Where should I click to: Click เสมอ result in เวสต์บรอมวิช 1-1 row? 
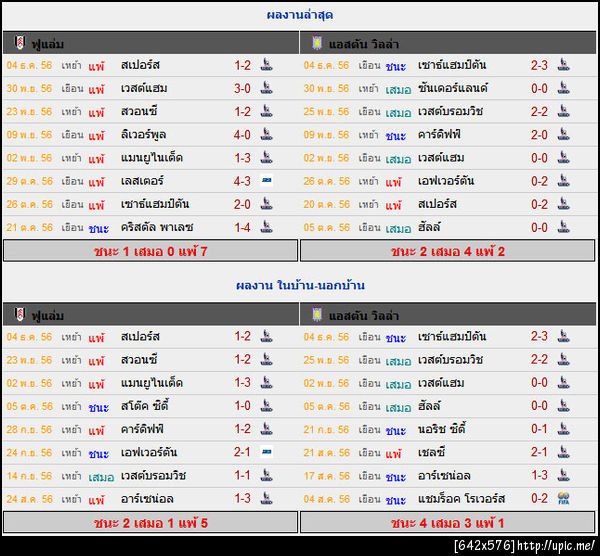101,477
